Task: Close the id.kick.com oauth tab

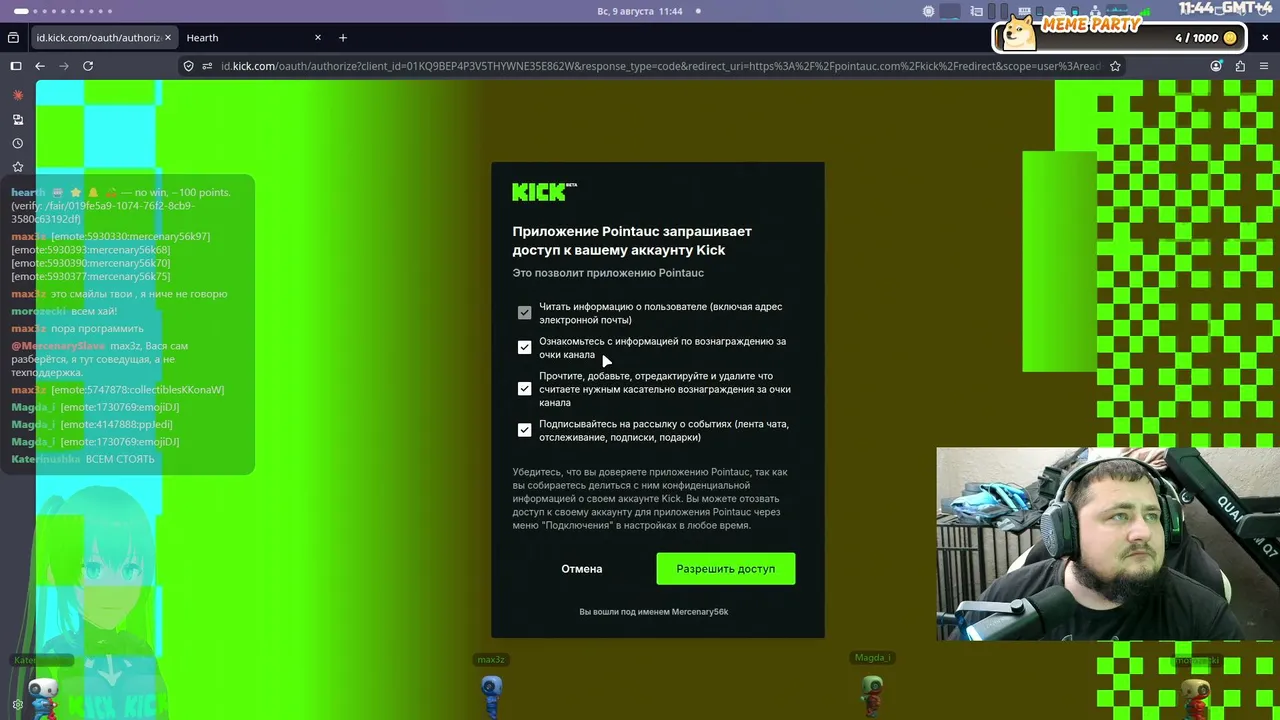Action: coord(168,38)
